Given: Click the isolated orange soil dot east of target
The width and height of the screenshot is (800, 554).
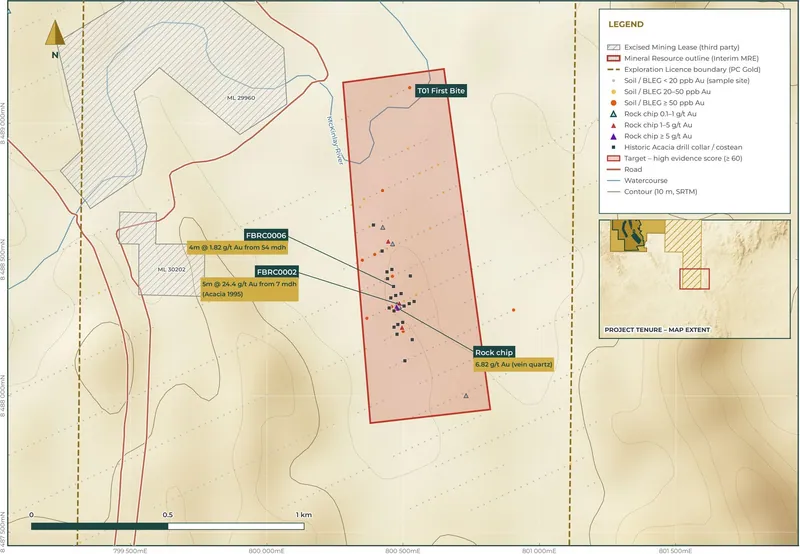Looking at the screenshot, I should pos(513,310).
